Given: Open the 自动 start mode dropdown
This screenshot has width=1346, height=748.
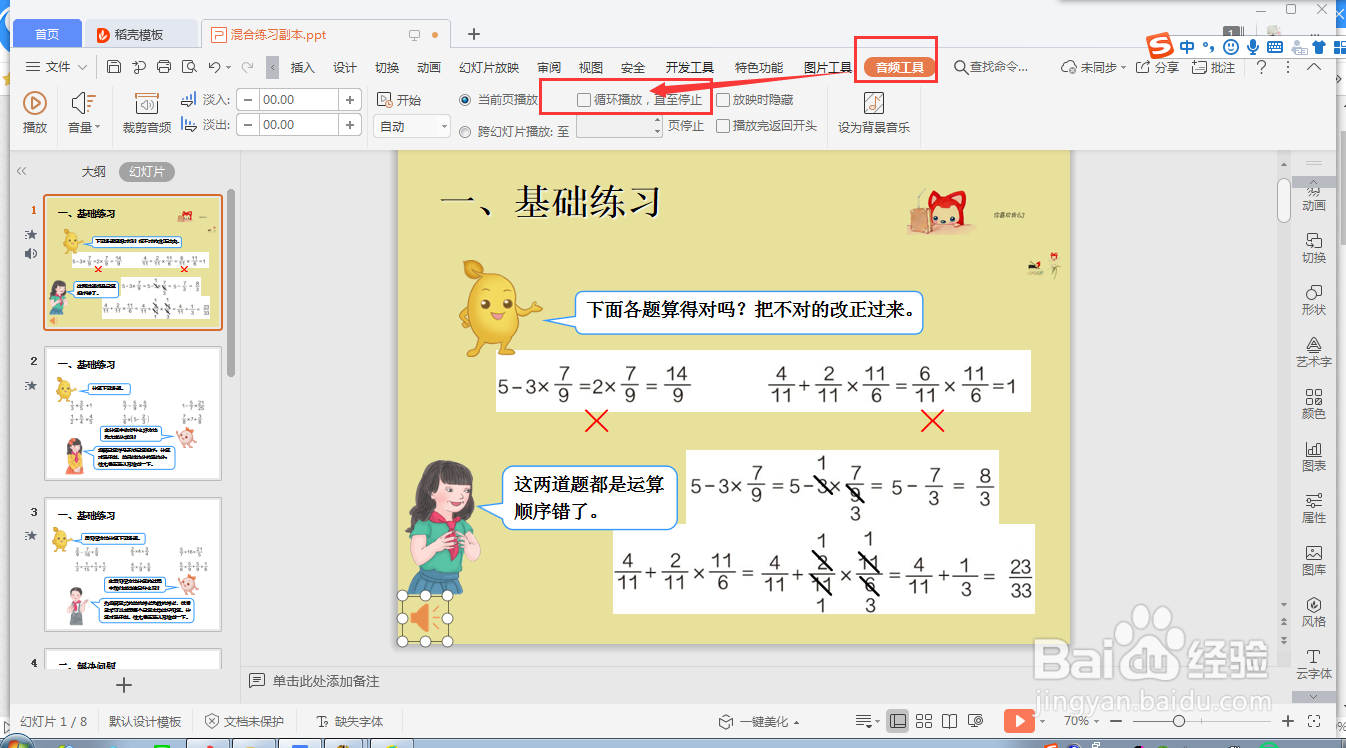Looking at the screenshot, I should 410,126.
